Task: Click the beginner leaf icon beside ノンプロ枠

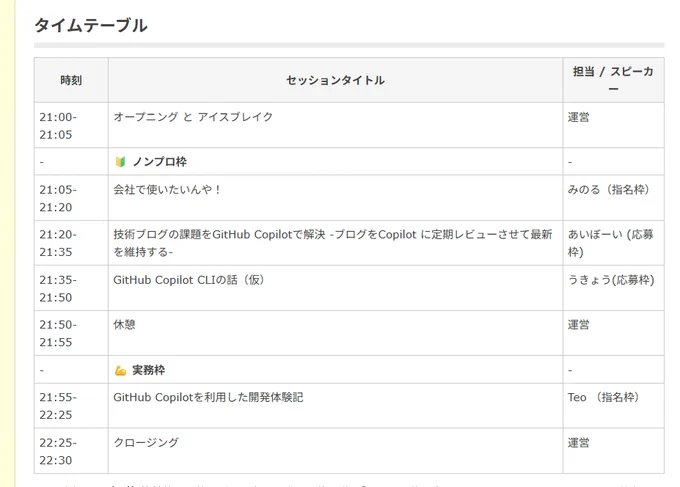Action: click(120, 162)
